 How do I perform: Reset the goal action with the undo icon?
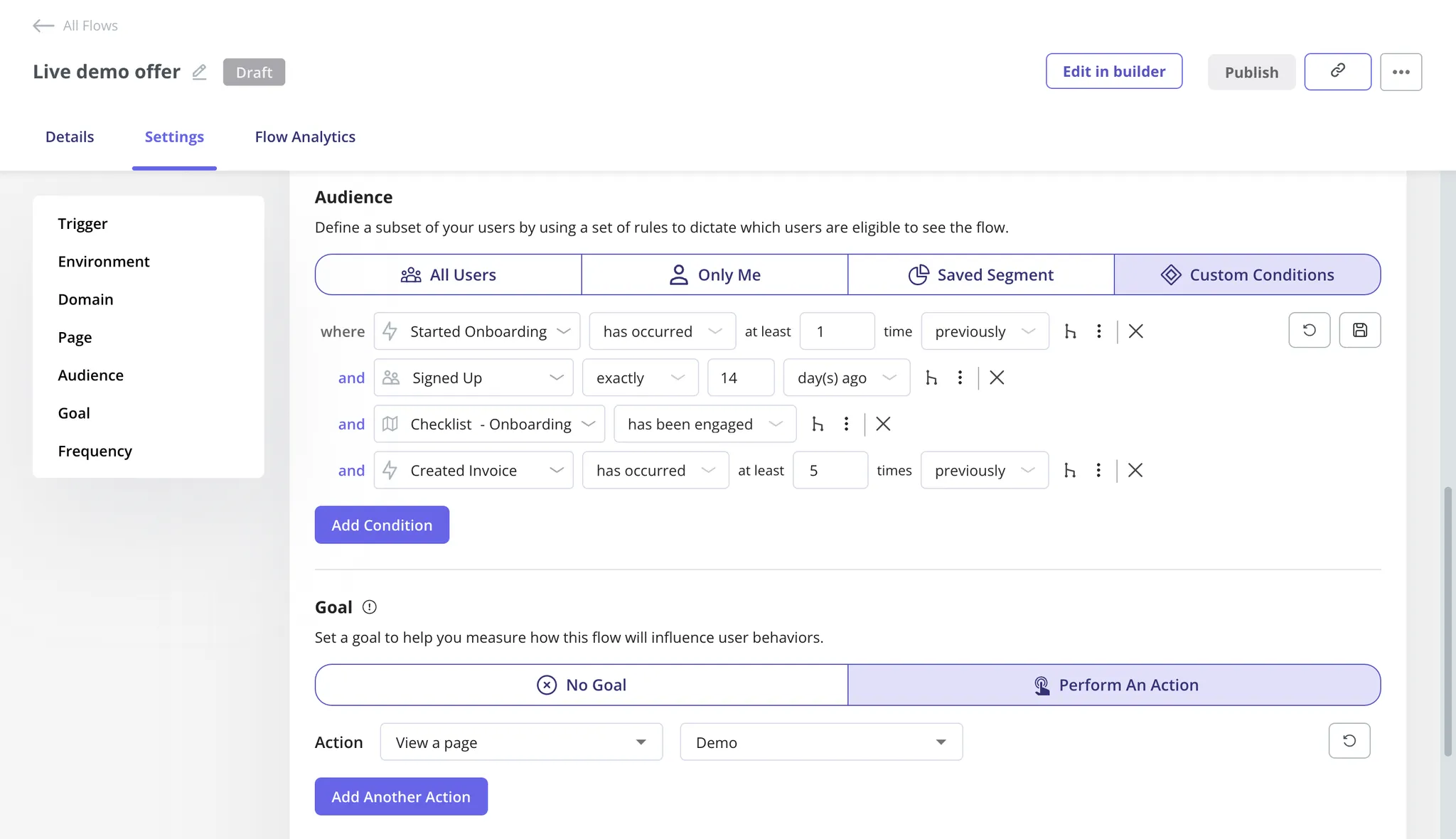pos(1349,741)
